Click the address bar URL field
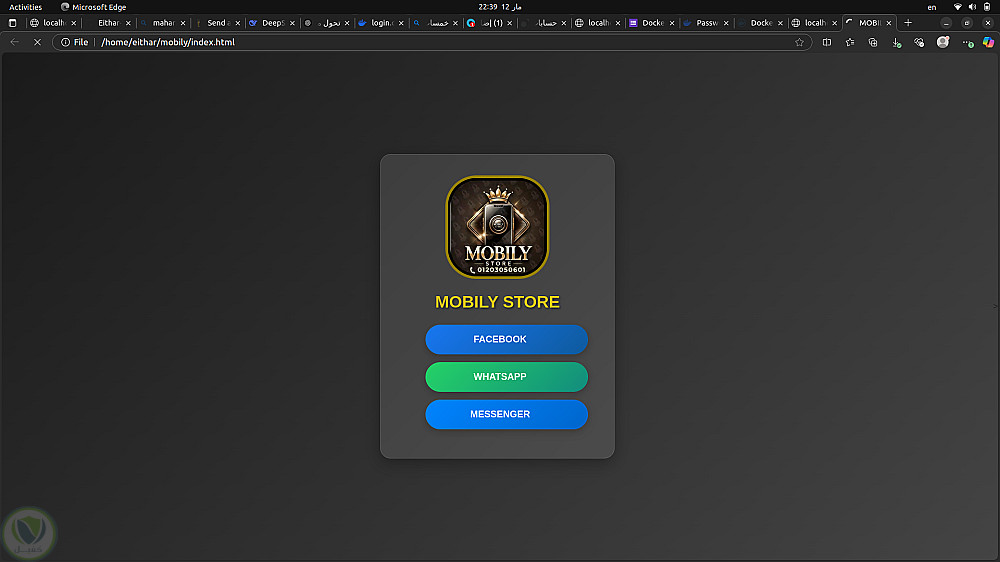The width and height of the screenshot is (1000, 562). tap(432, 42)
